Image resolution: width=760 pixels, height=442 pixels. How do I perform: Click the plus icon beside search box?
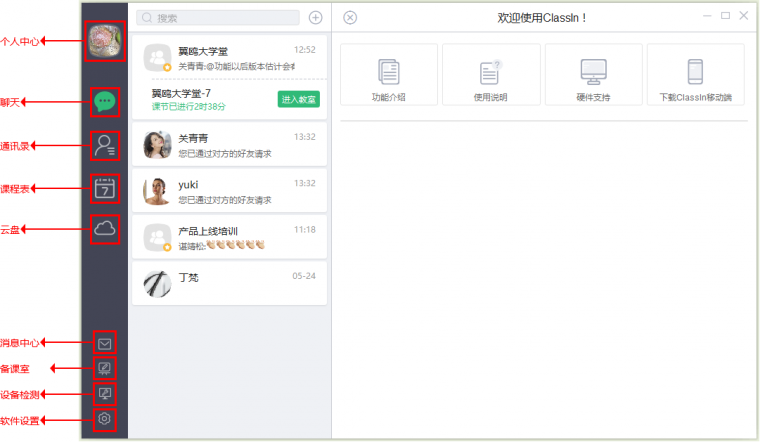pyautogui.click(x=316, y=18)
